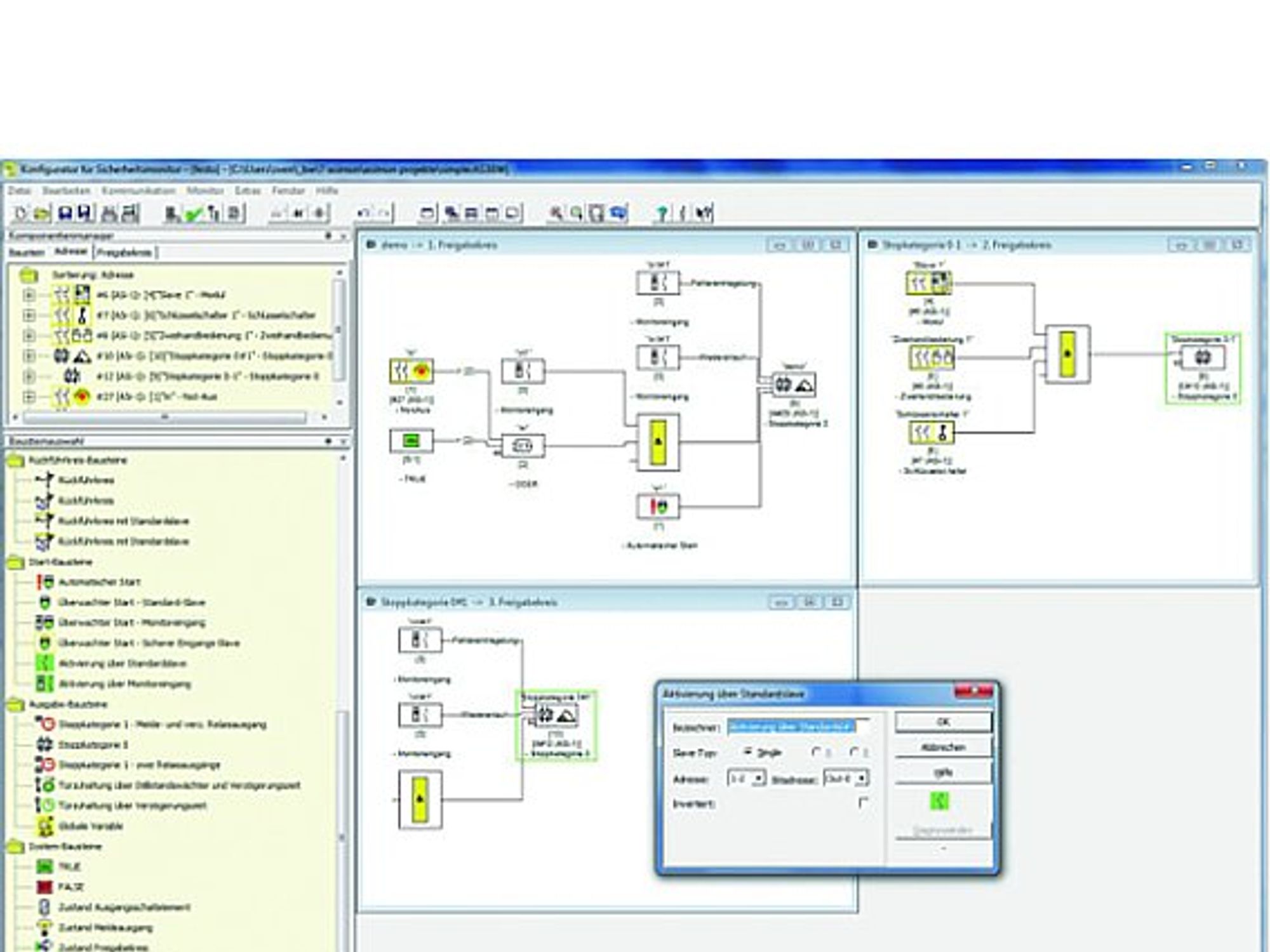Click the Save toolbar icon

tap(65, 213)
